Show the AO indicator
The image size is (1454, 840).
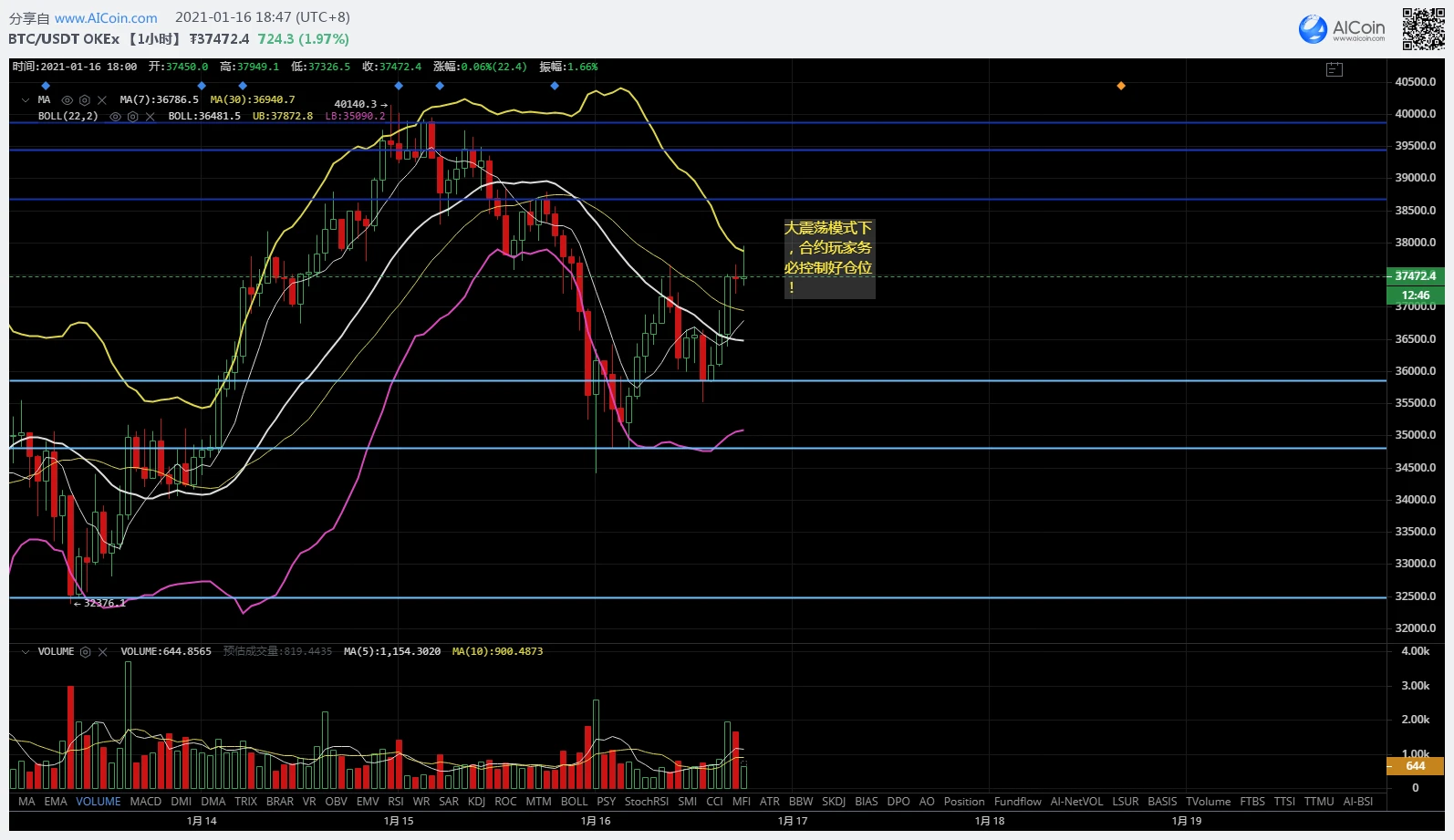[x=927, y=802]
